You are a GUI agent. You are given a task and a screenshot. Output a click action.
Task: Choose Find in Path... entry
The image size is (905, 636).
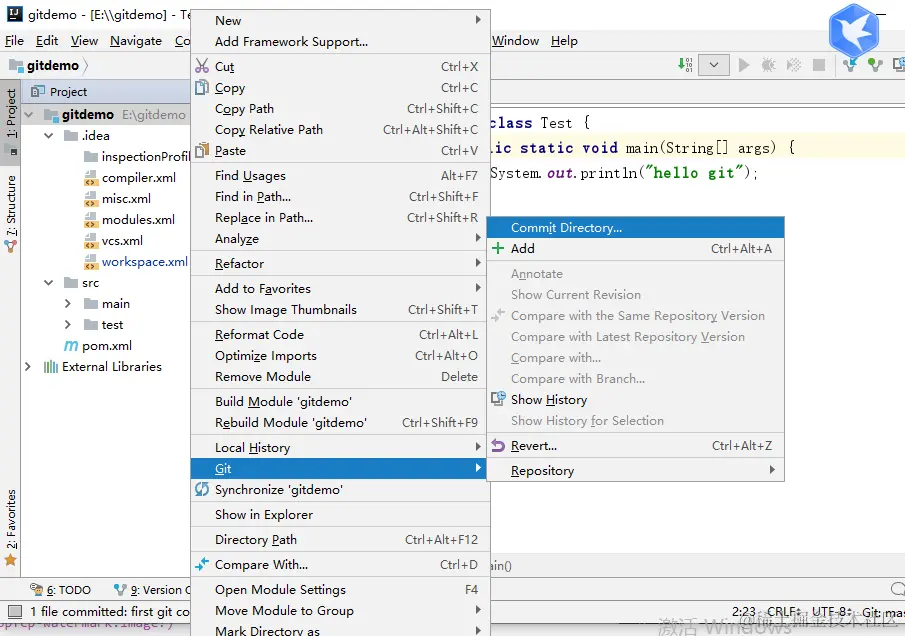341,197
